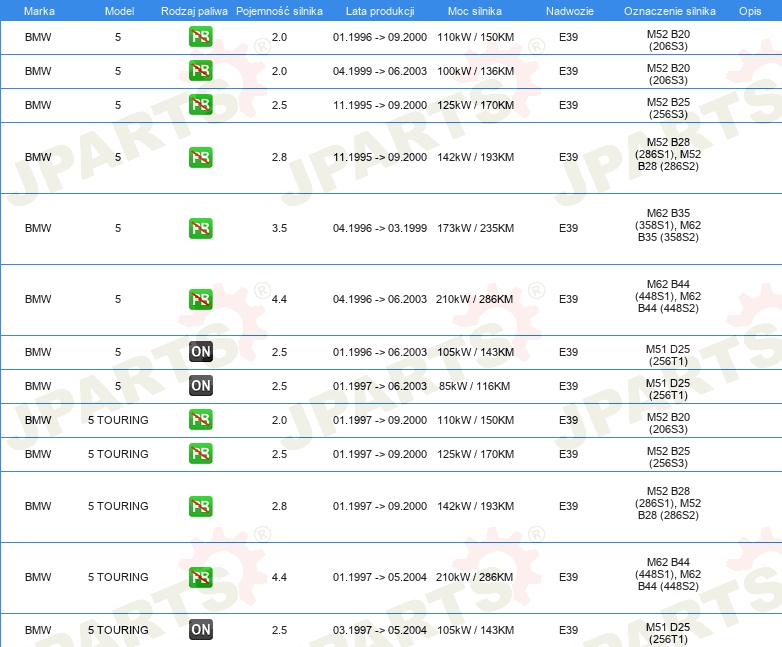Viewport: 782px width, 647px height.
Task: Click ON diesel icon in BMW 5 105kW / 143KM row
Action: (x=200, y=352)
